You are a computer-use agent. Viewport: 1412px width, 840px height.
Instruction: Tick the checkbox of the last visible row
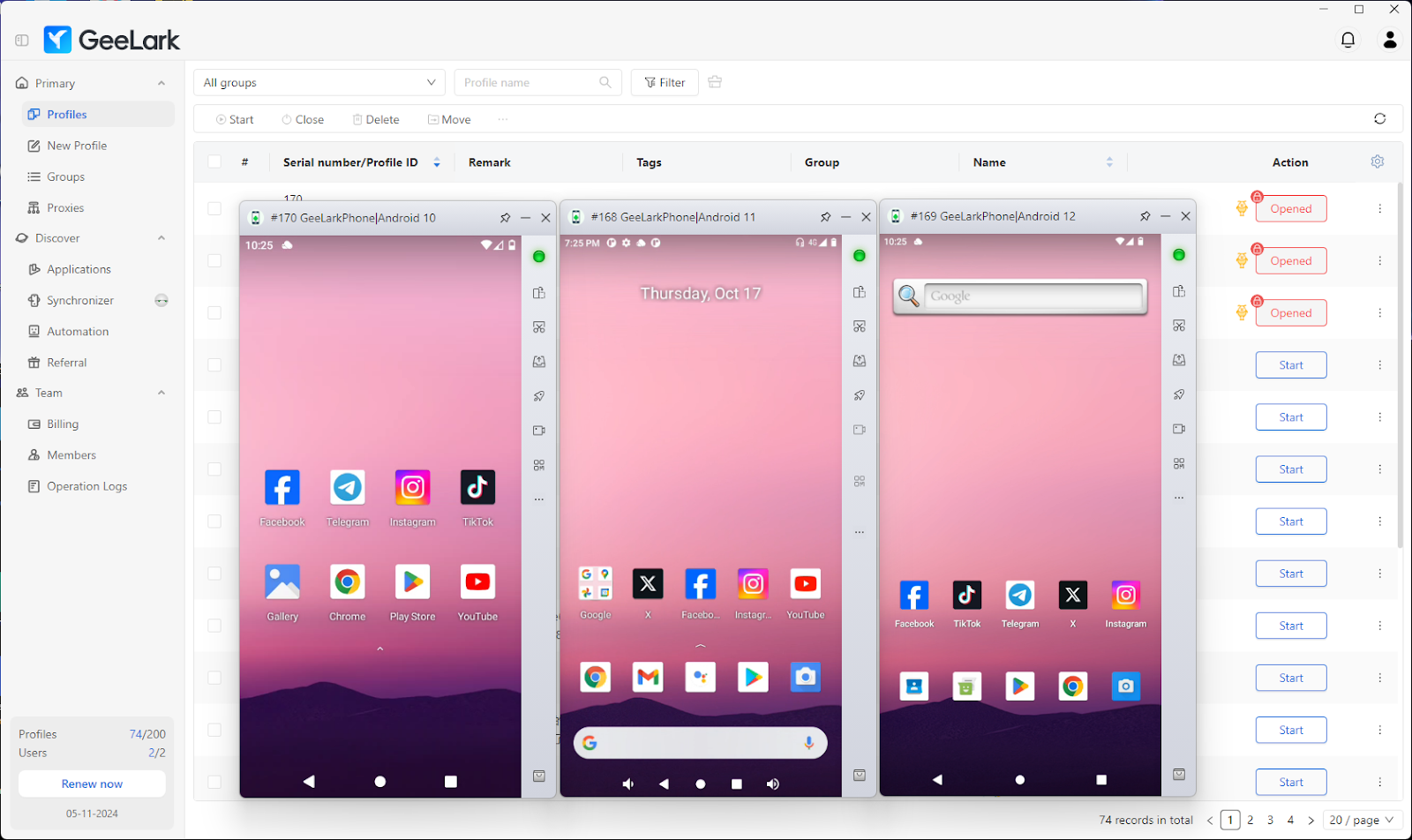(x=214, y=782)
